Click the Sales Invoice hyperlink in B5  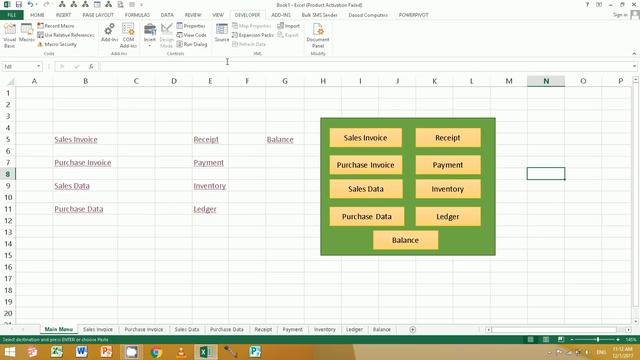(76, 140)
